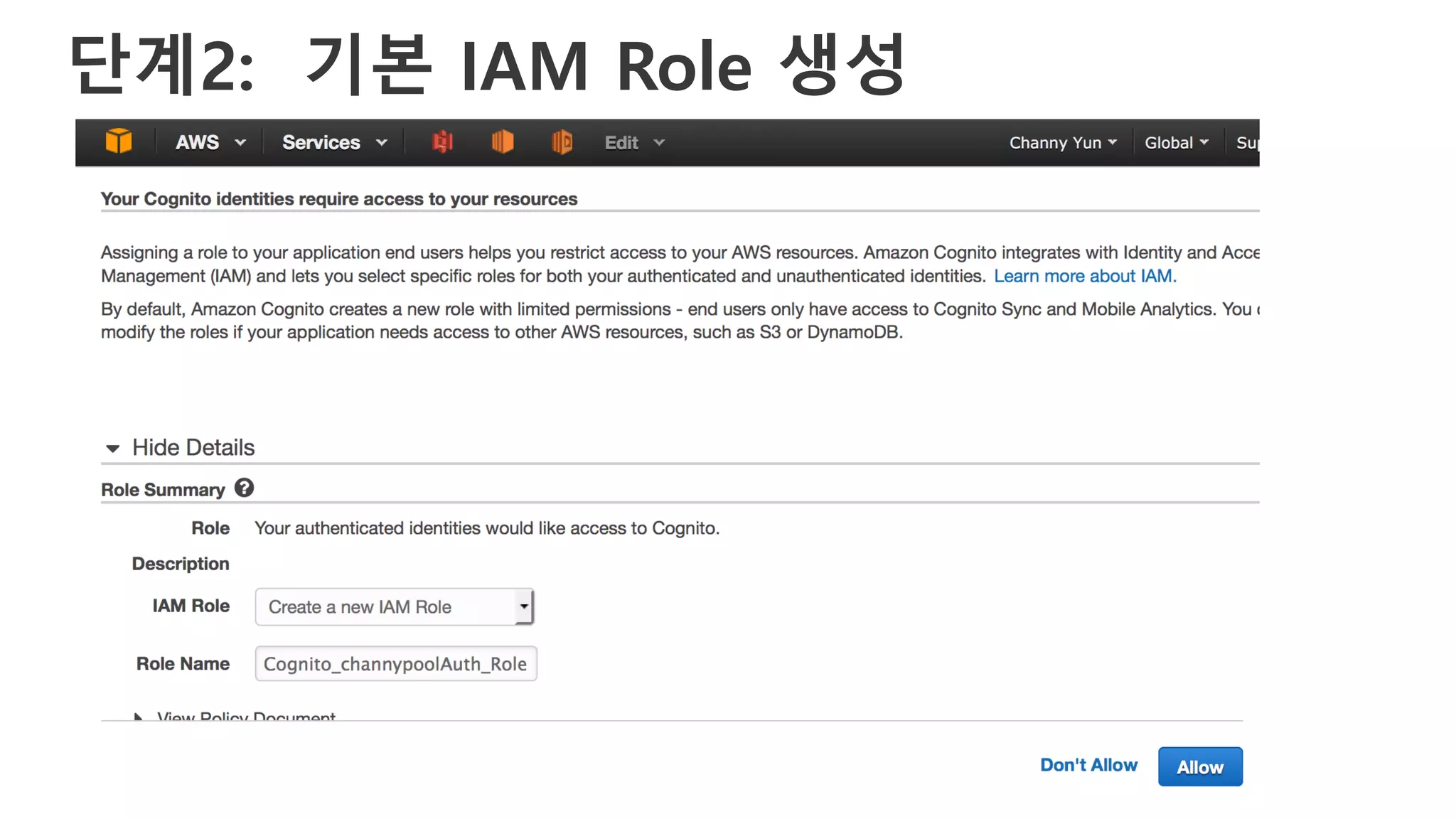The height and width of the screenshot is (819, 1456).
Task: Click the Don't Allow link
Action: (1088, 765)
